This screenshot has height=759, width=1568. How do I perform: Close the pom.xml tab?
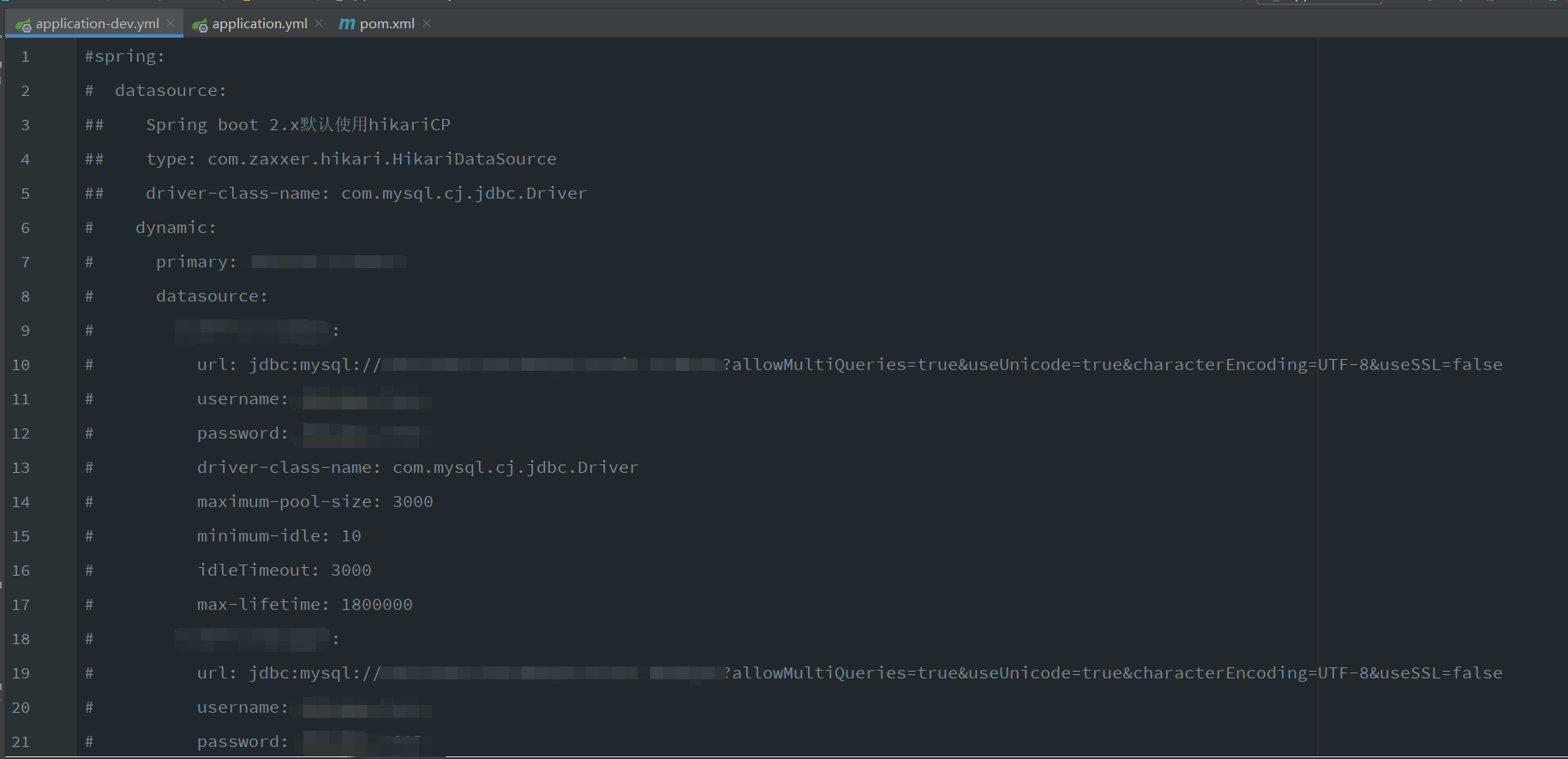click(x=426, y=23)
